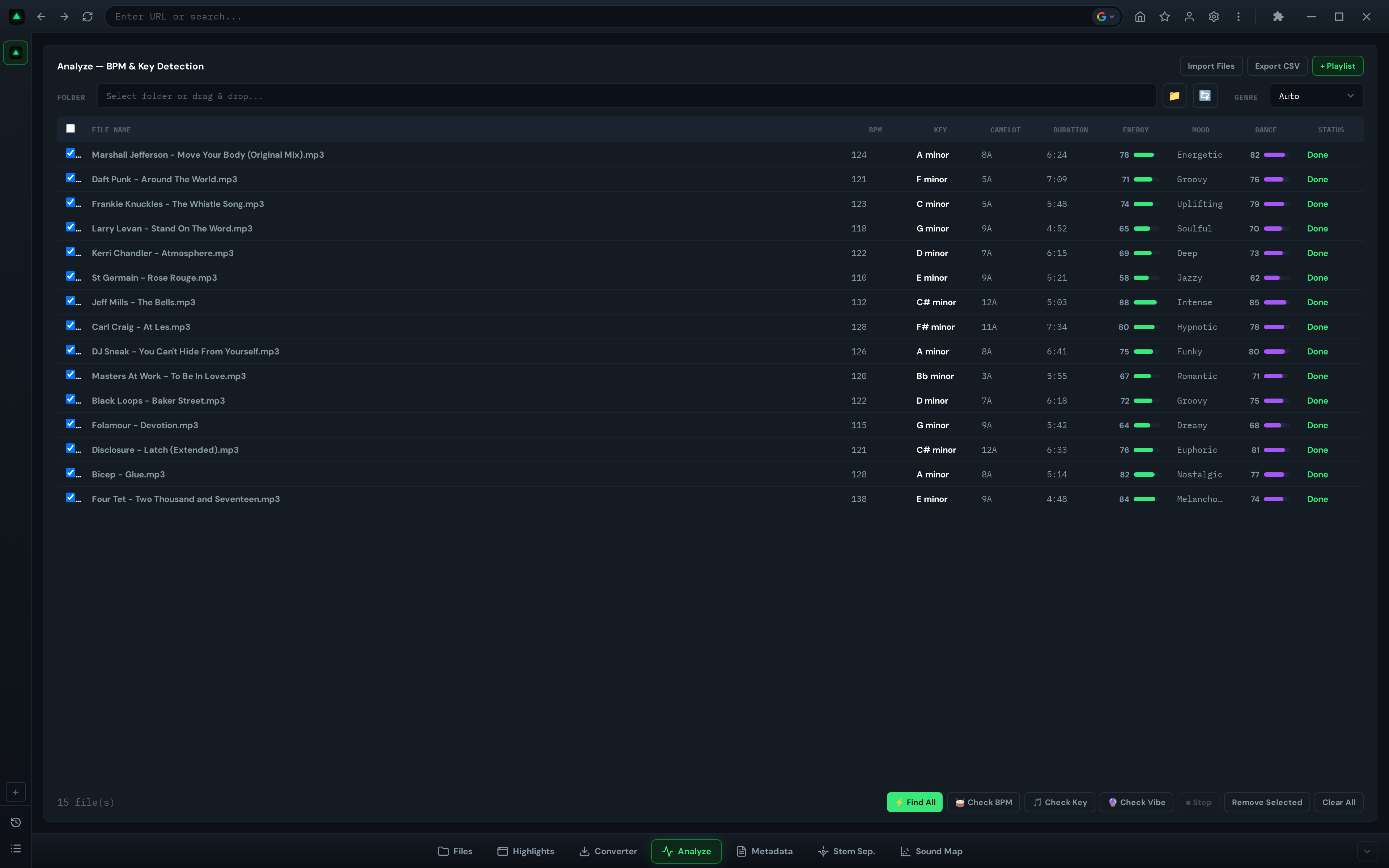1389x868 pixels.
Task: Click the Import Files button
Action: point(1211,66)
